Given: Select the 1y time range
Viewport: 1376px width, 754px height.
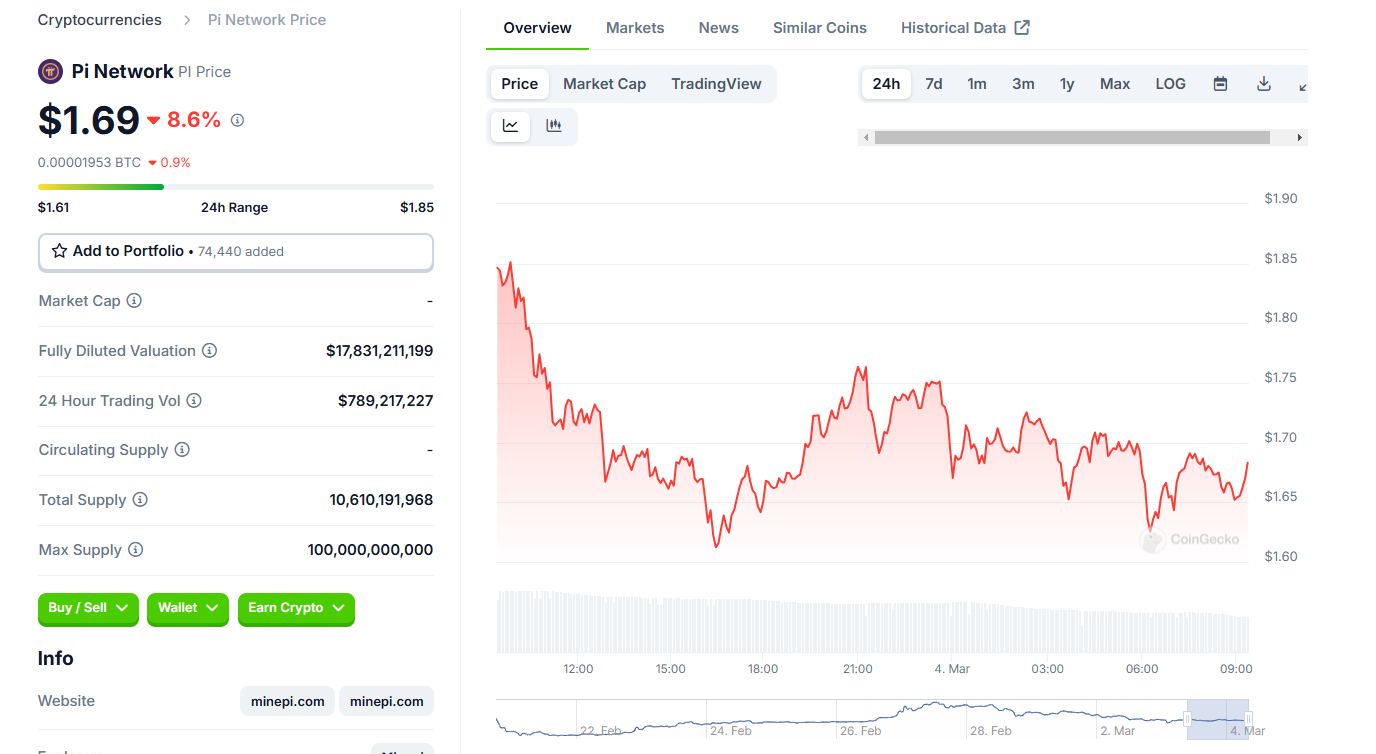Looking at the screenshot, I should pos(1067,84).
